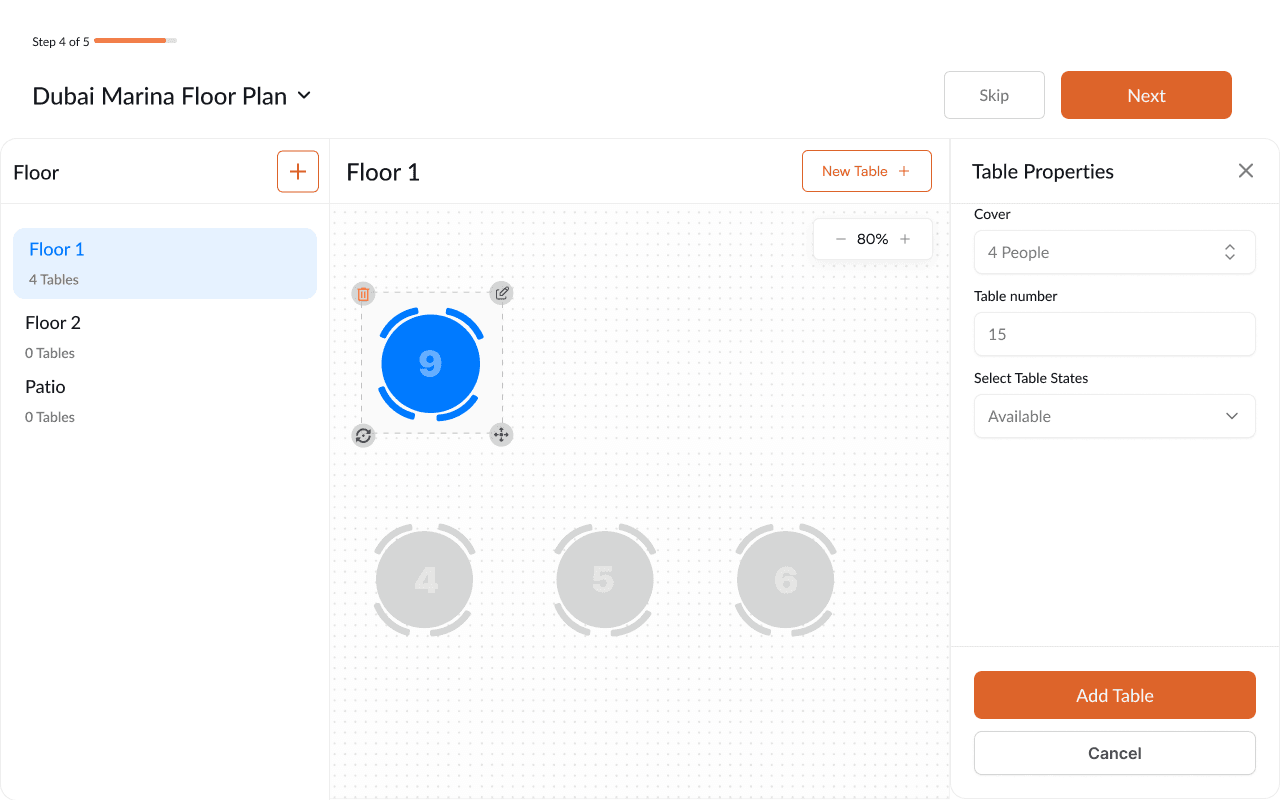The height and width of the screenshot is (800, 1280).
Task: Select the move handle icon on table 9
Action: (501, 435)
